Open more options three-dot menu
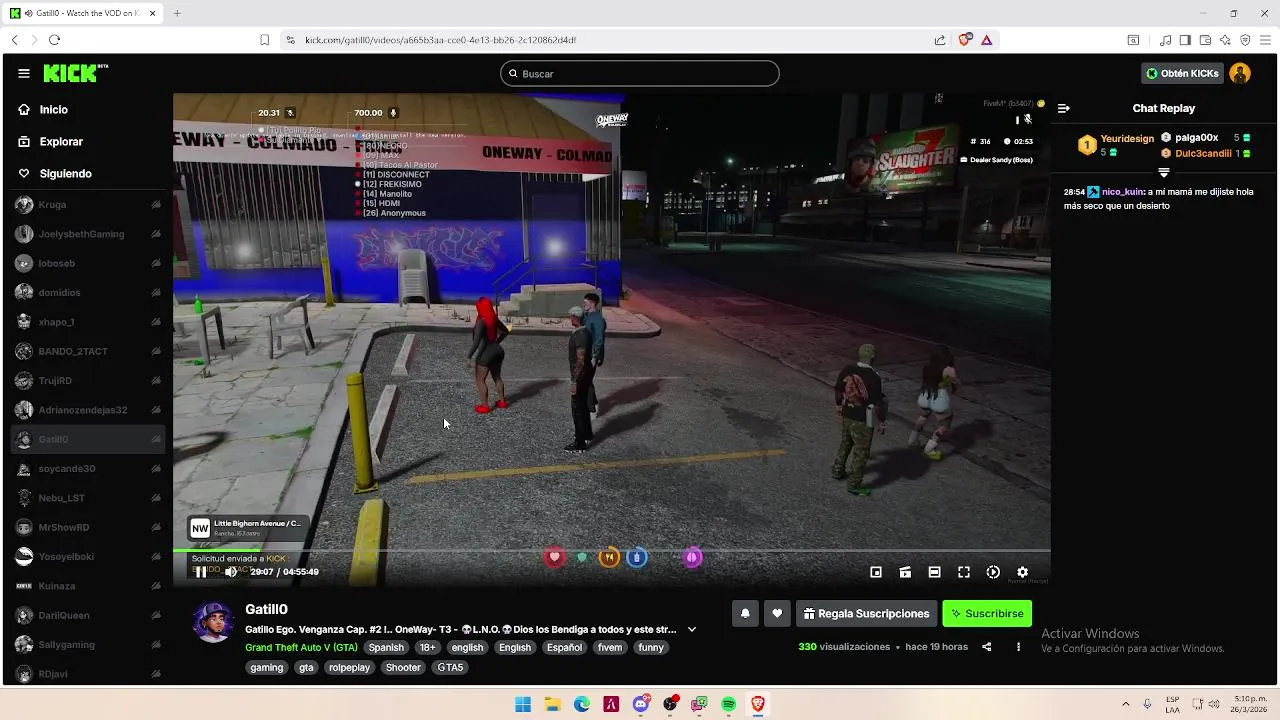The height and width of the screenshot is (720, 1280). (x=1018, y=647)
